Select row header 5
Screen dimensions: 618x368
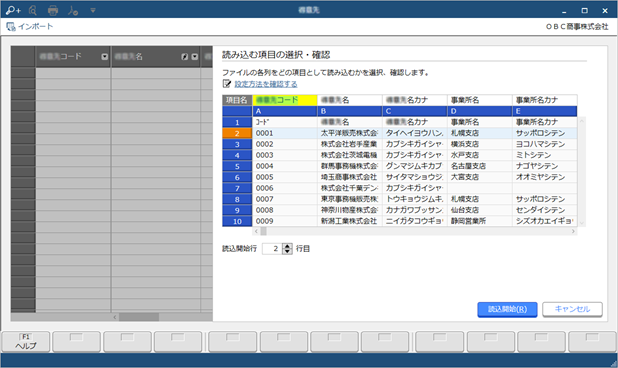237,166
